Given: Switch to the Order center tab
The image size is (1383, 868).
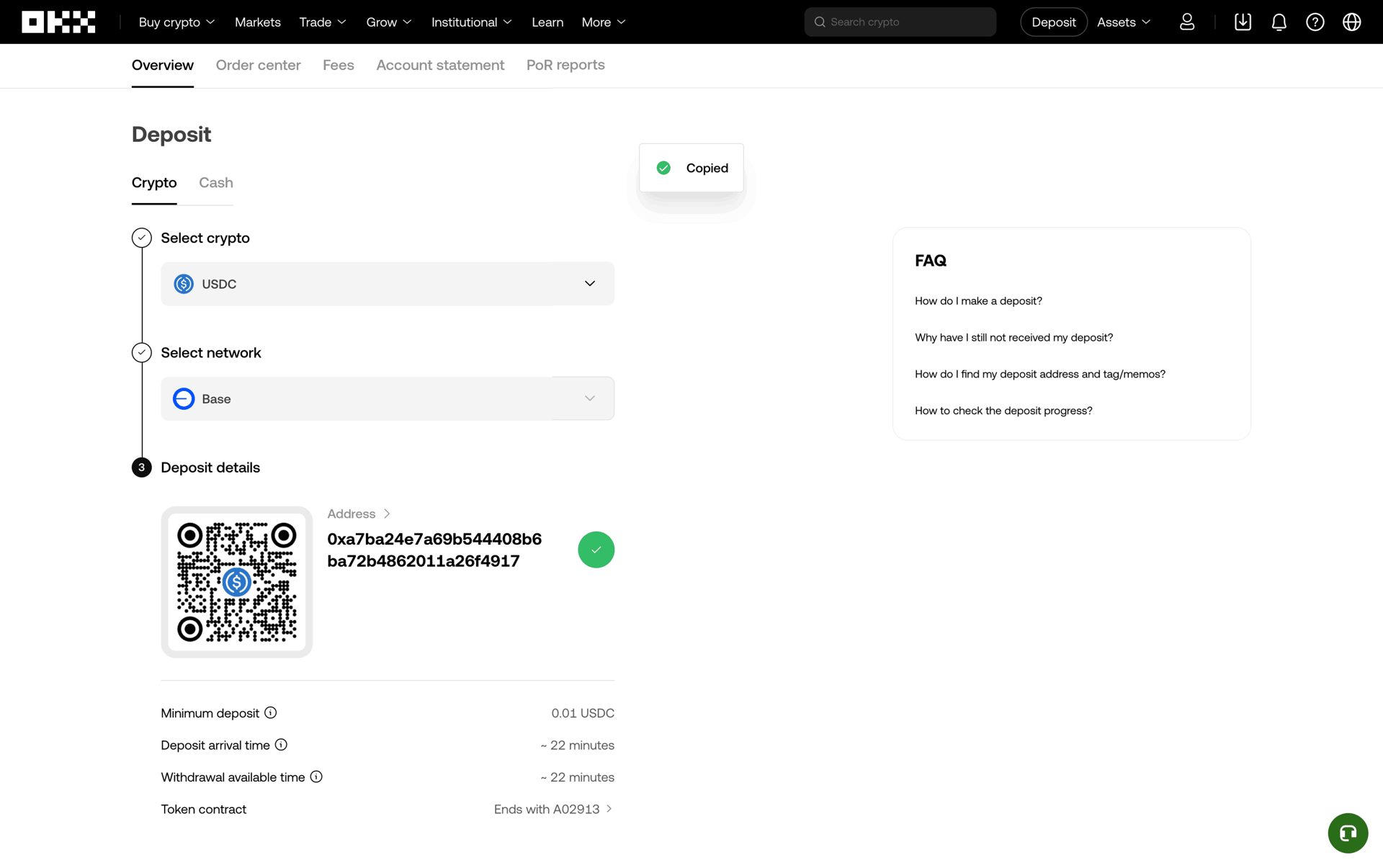Looking at the screenshot, I should pyautogui.click(x=258, y=65).
